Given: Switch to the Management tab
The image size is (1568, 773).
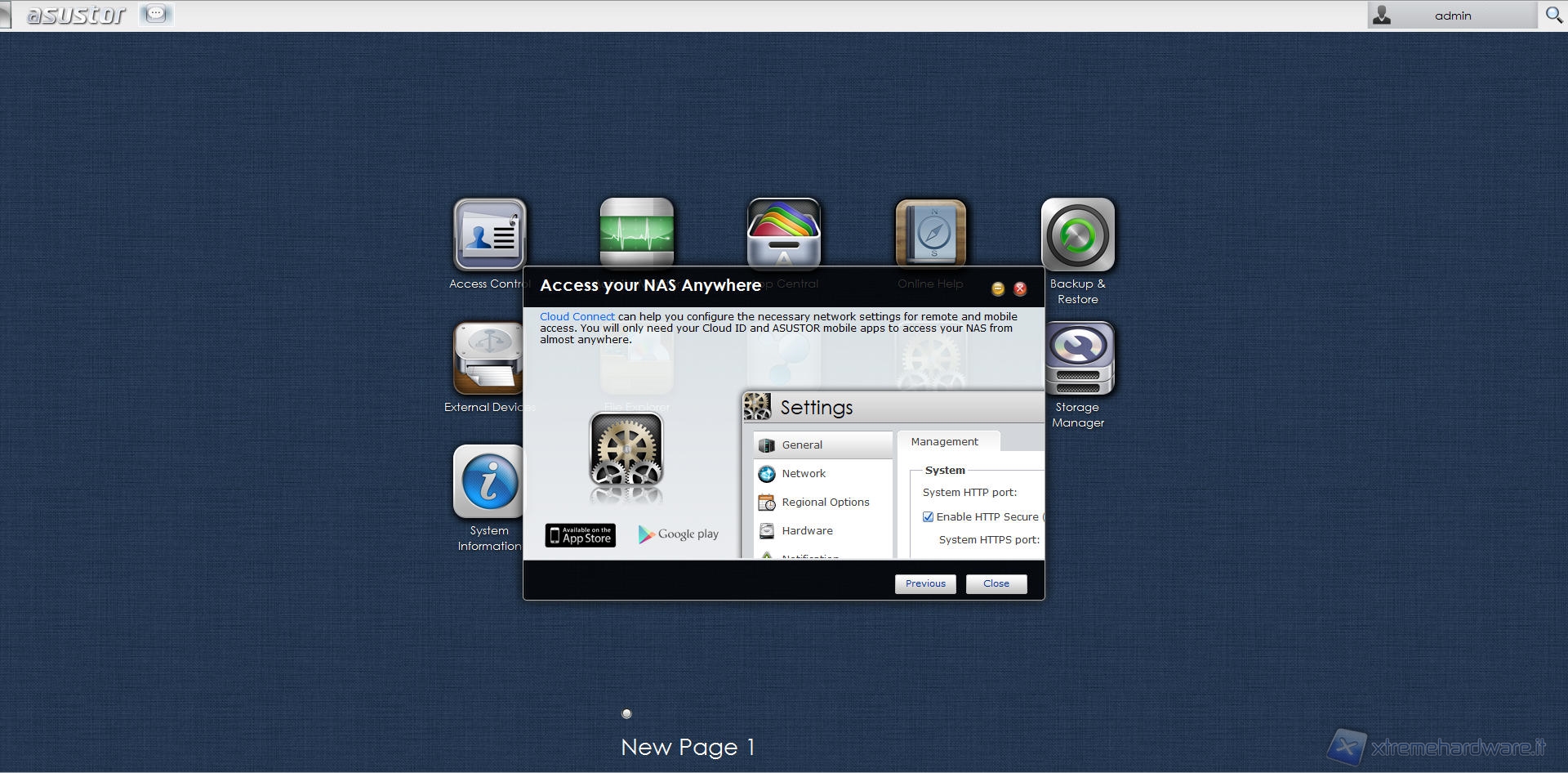Looking at the screenshot, I should (944, 441).
